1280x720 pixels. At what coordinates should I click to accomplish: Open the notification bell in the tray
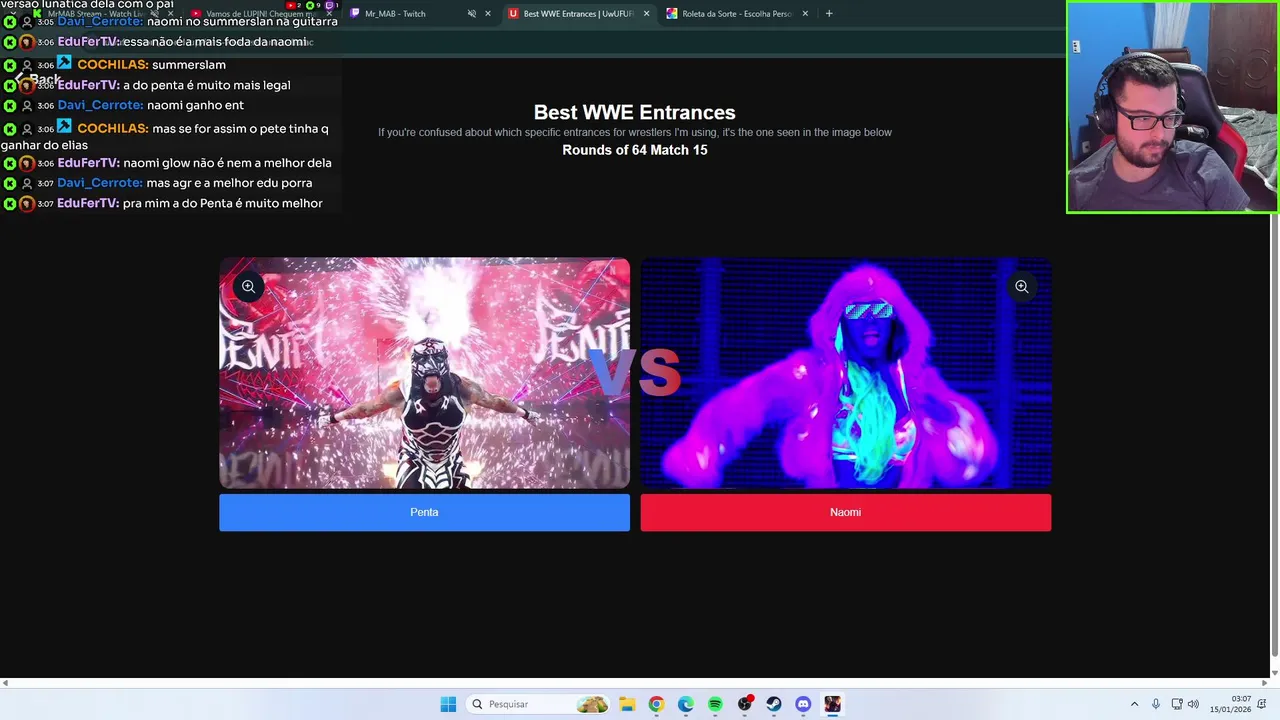point(1264,705)
